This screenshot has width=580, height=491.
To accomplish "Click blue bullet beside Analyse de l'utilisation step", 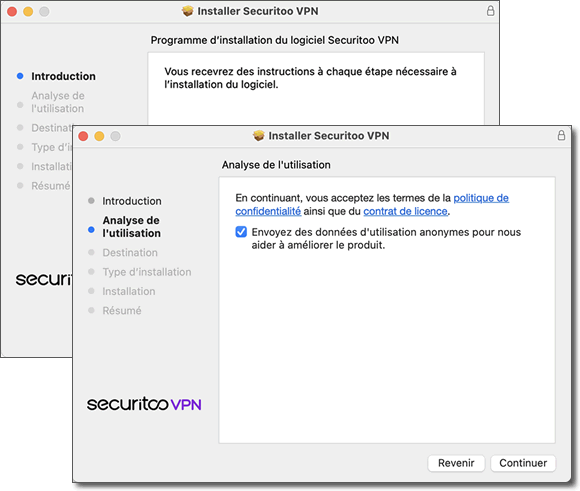I will (x=91, y=229).
